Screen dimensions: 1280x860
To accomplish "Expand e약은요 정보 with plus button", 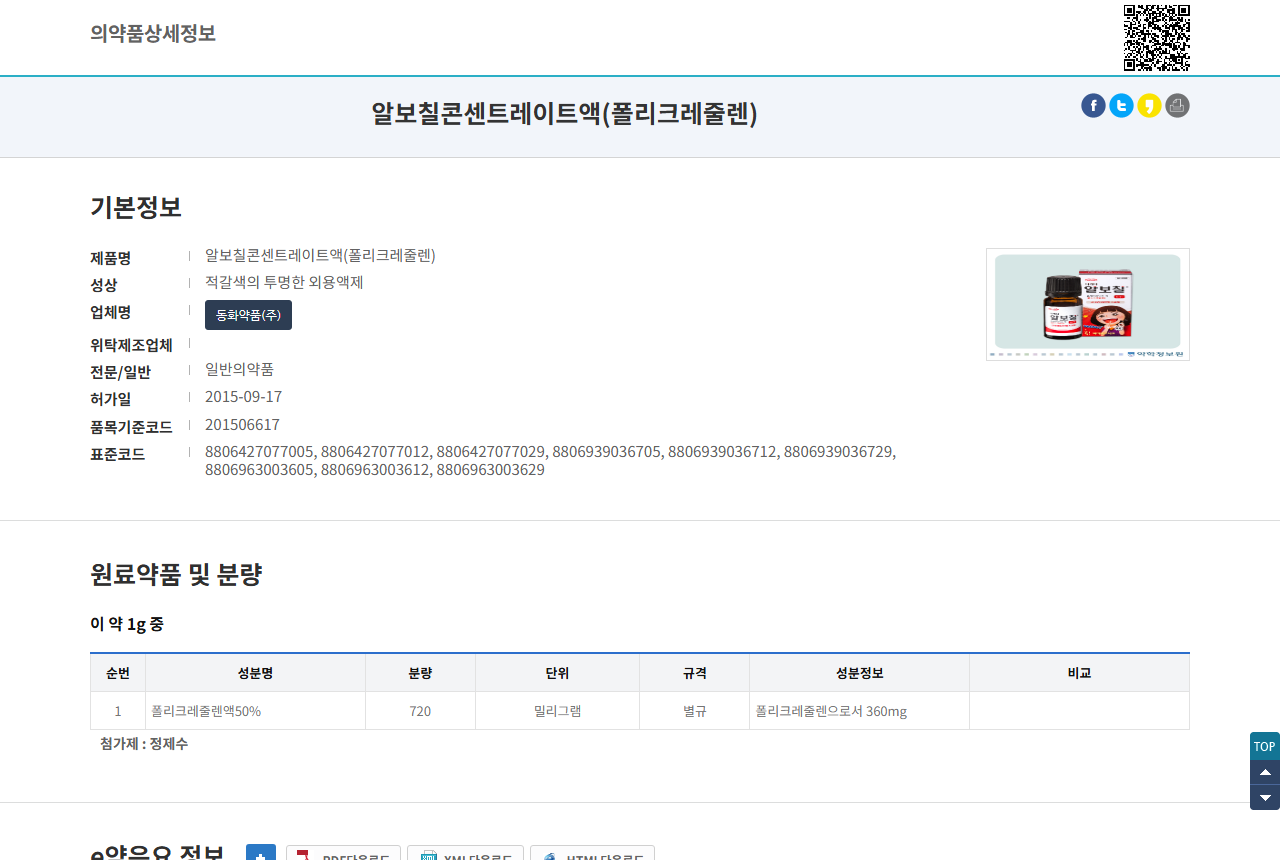I will [261, 853].
